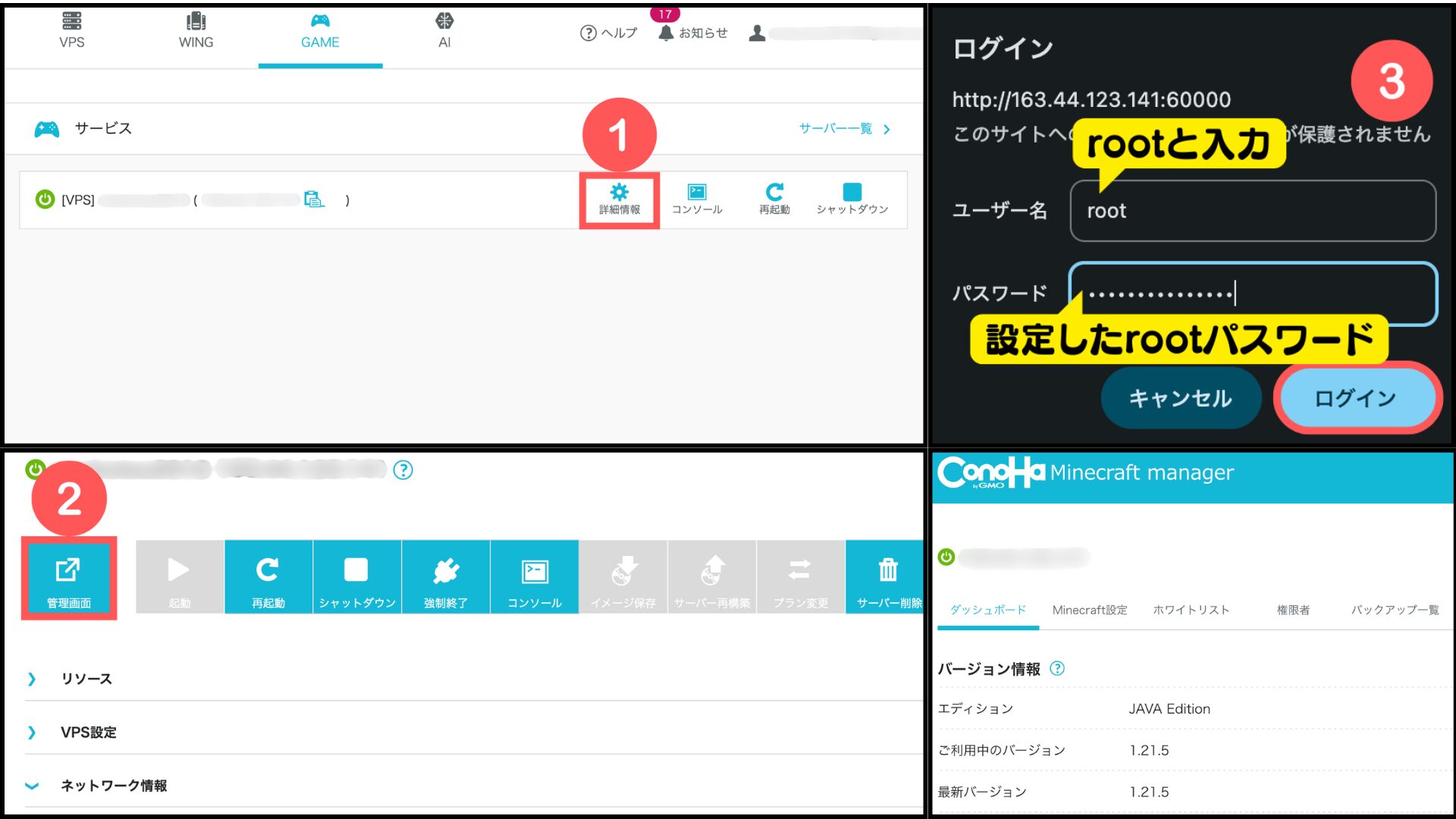
Task: Click 強制終了 force stop button
Action: click(446, 577)
